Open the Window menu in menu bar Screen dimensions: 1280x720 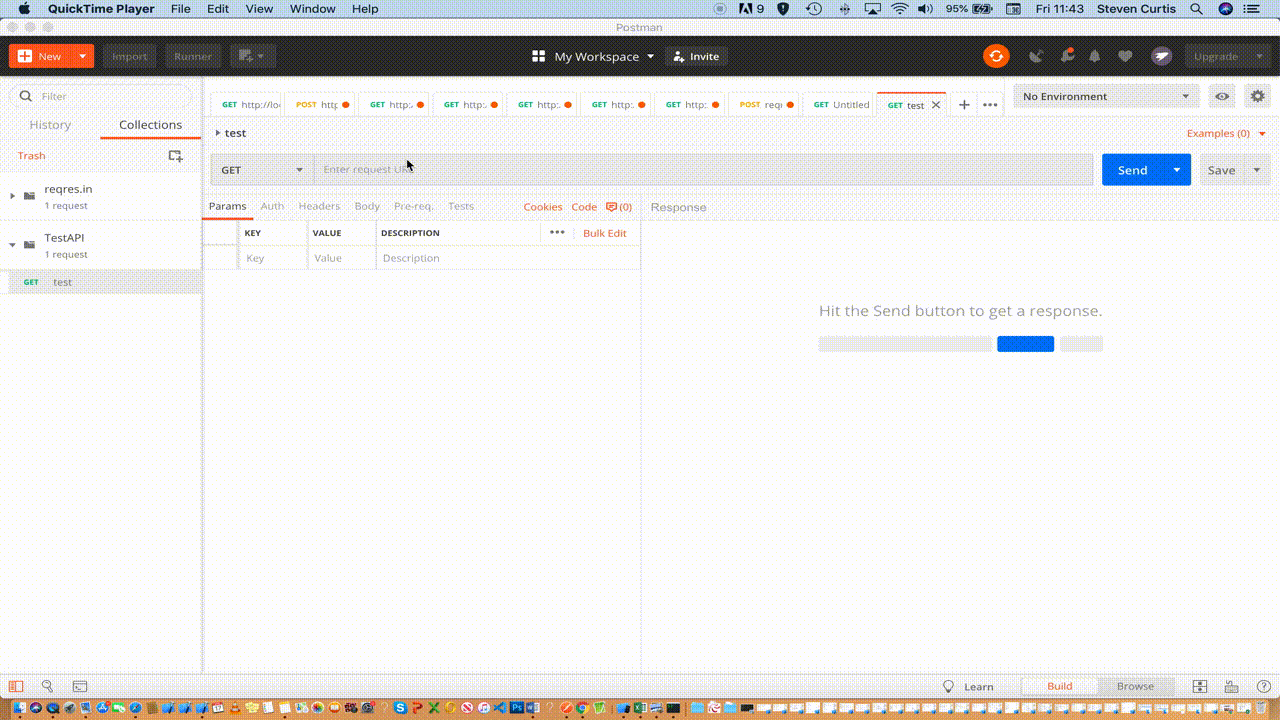click(312, 9)
